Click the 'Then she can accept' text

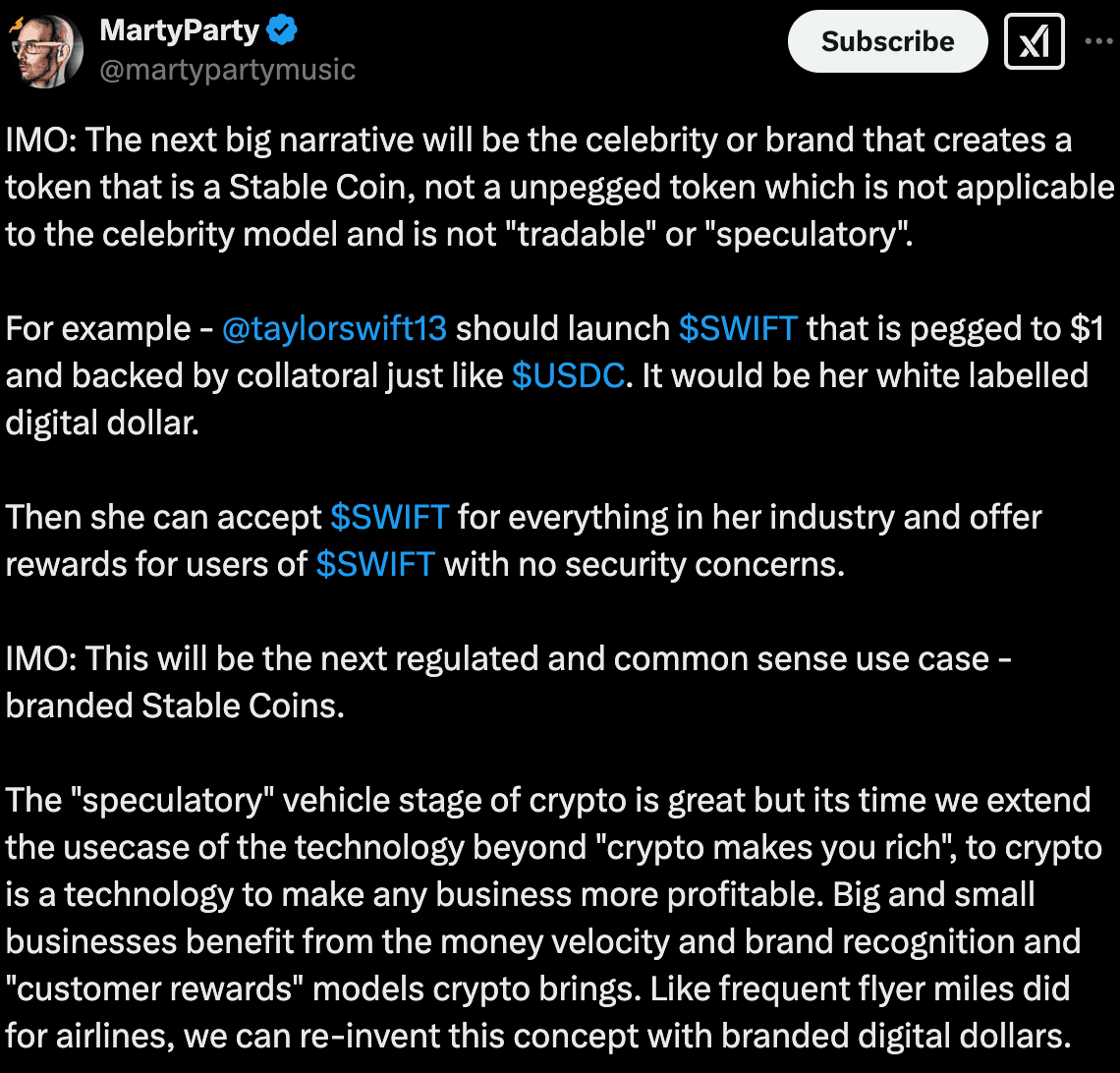(163, 517)
